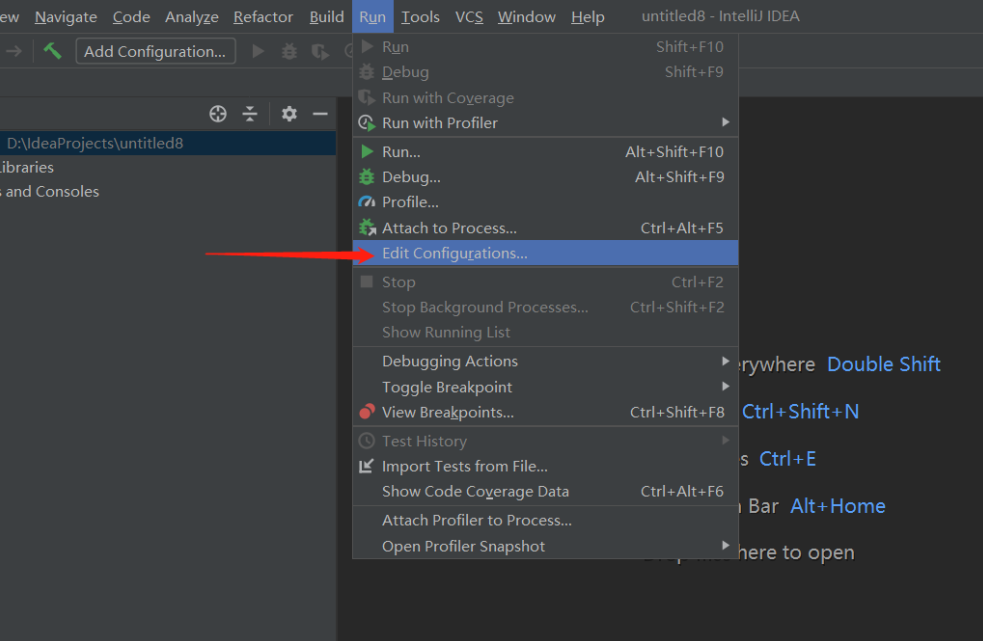Click the clock icon beside Test History
Image resolution: width=983 pixels, height=641 pixels.
pyautogui.click(x=367, y=441)
